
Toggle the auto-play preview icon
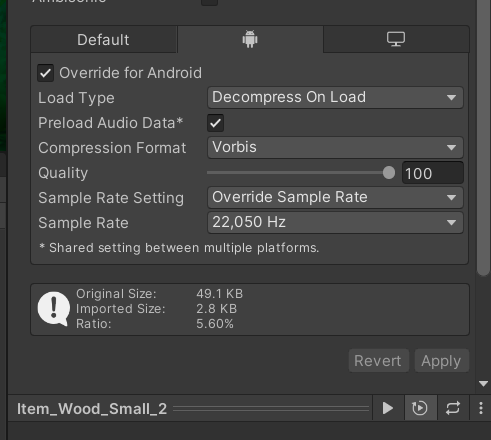pyautogui.click(x=420, y=408)
